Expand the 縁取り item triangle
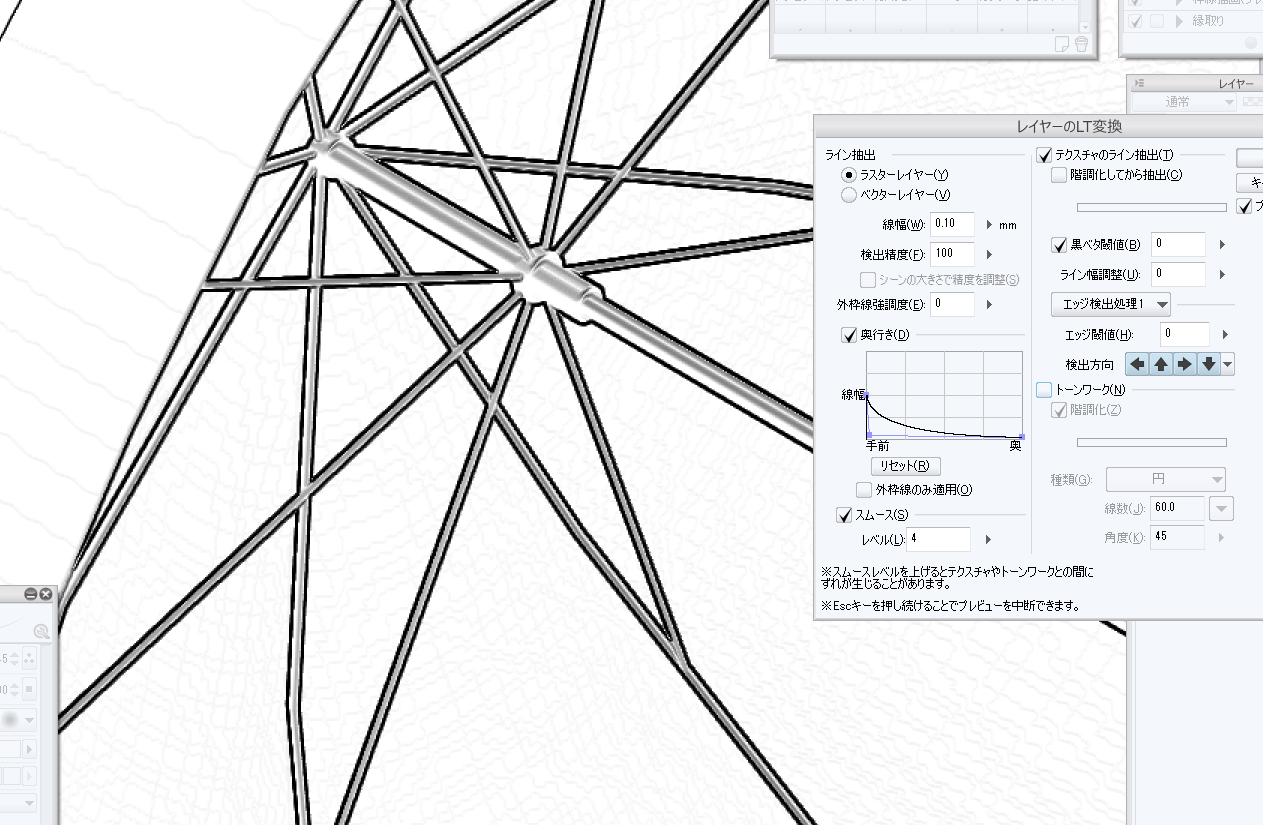The width and height of the screenshot is (1263, 825). coord(1180,20)
